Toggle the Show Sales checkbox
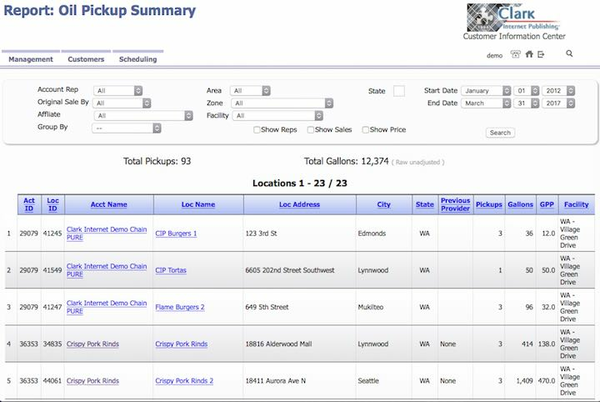 click(x=310, y=130)
